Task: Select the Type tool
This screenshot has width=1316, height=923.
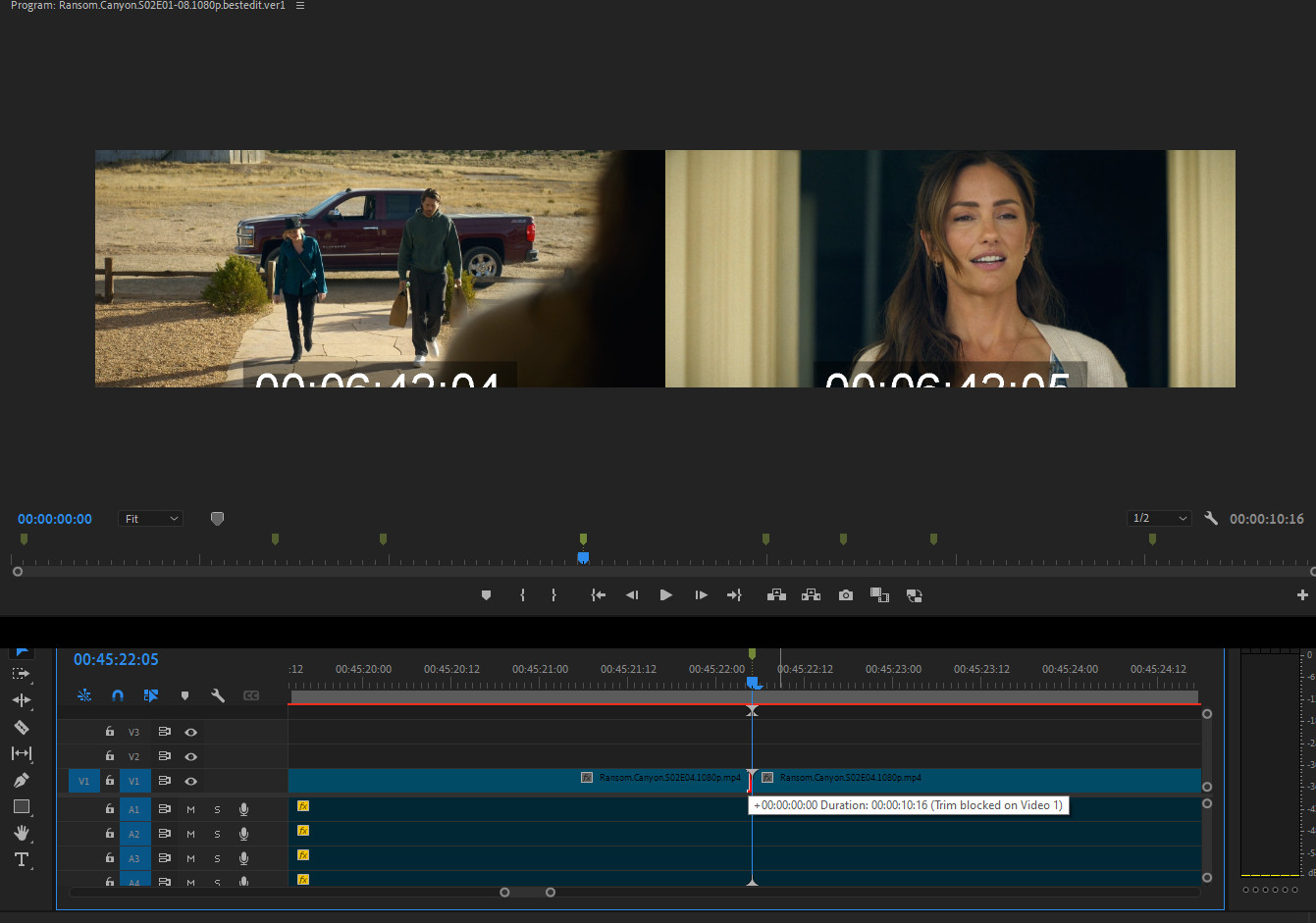Action: coord(21,859)
